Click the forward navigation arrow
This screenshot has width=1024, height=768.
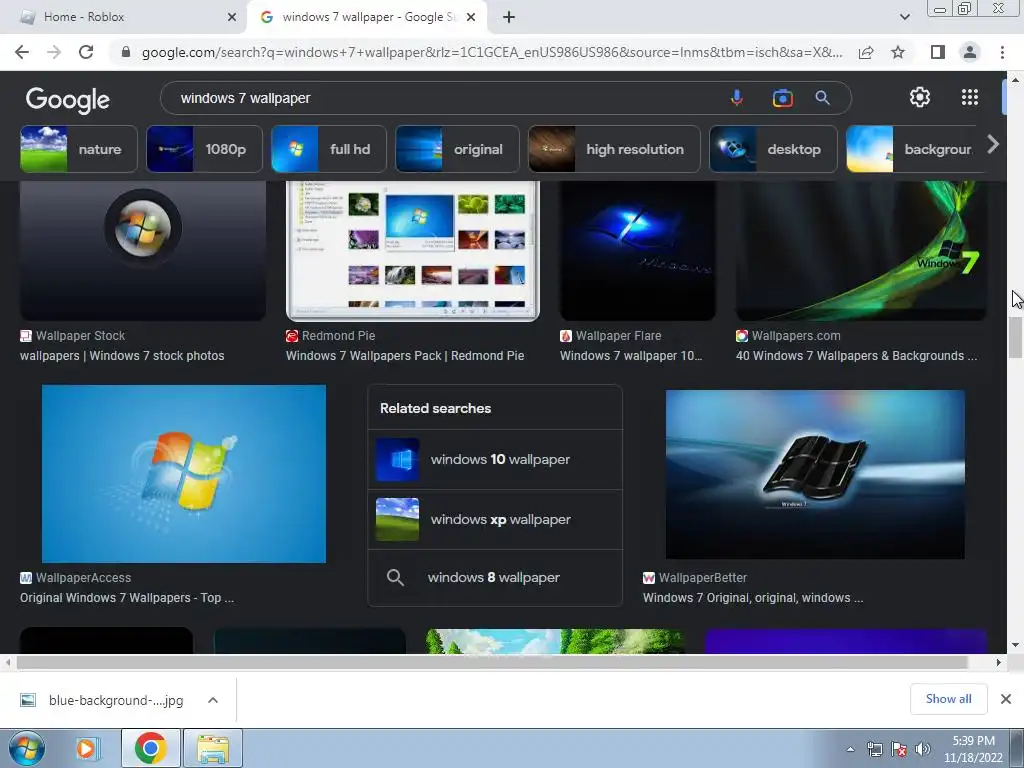coord(54,52)
